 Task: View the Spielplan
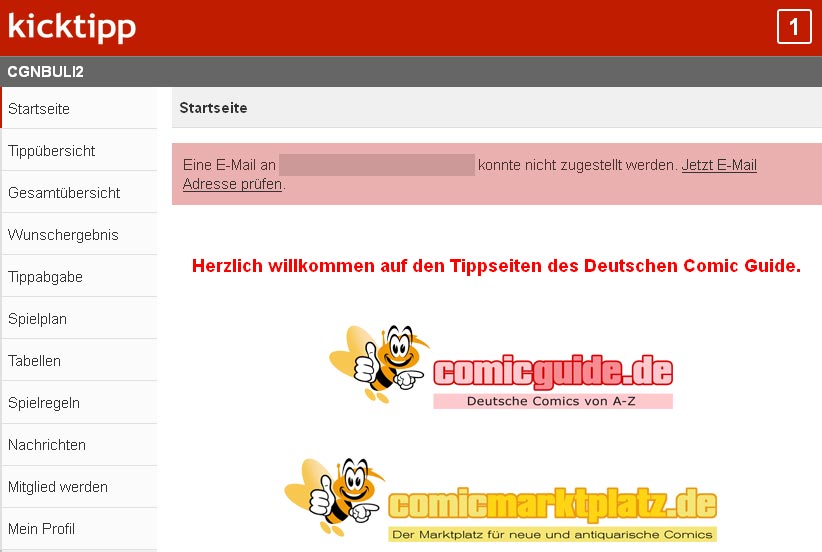click(x=79, y=318)
